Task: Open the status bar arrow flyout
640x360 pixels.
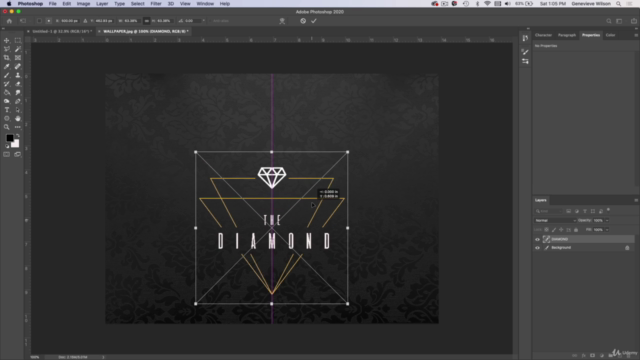Action: point(103,357)
